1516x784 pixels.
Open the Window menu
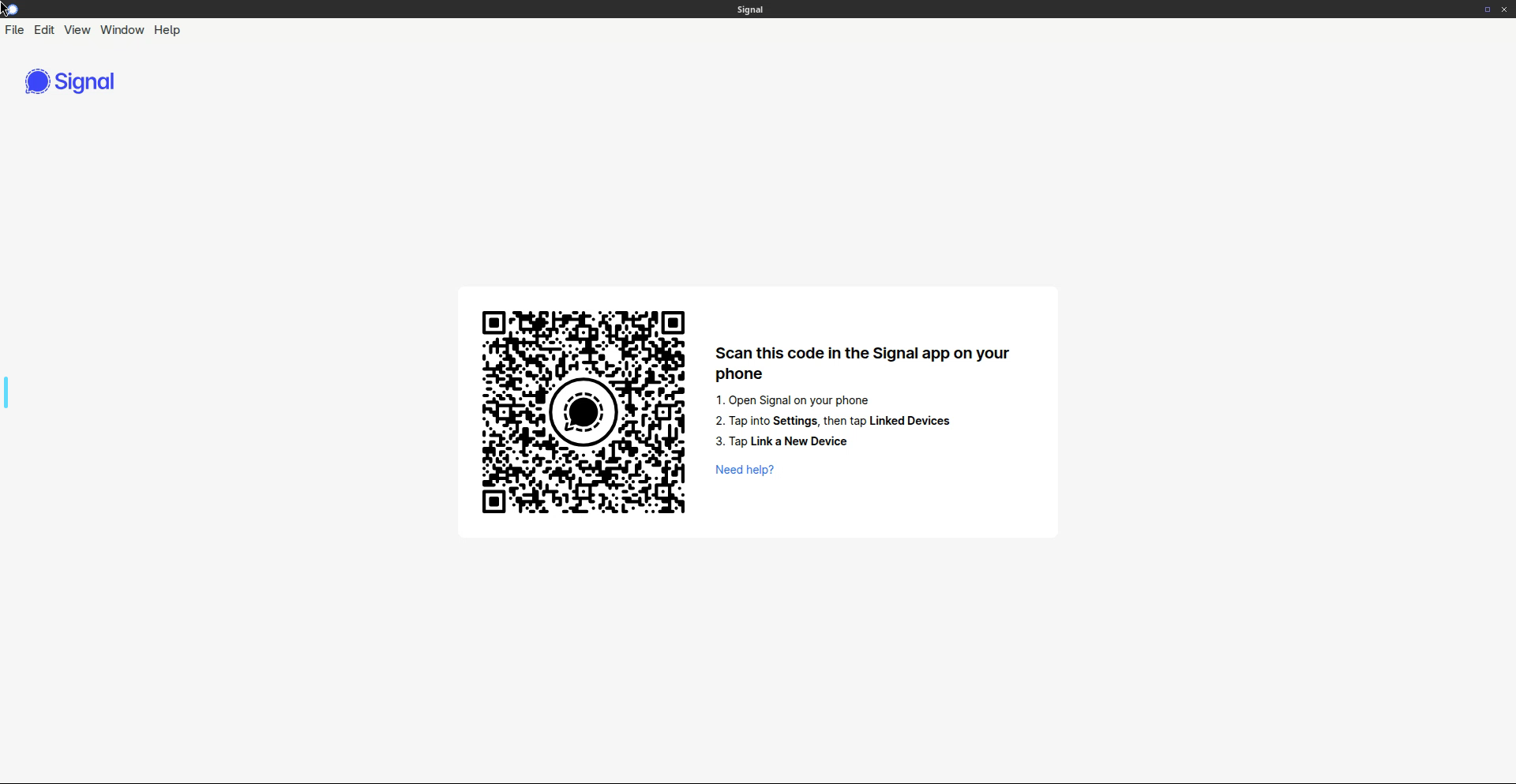[122, 30]
